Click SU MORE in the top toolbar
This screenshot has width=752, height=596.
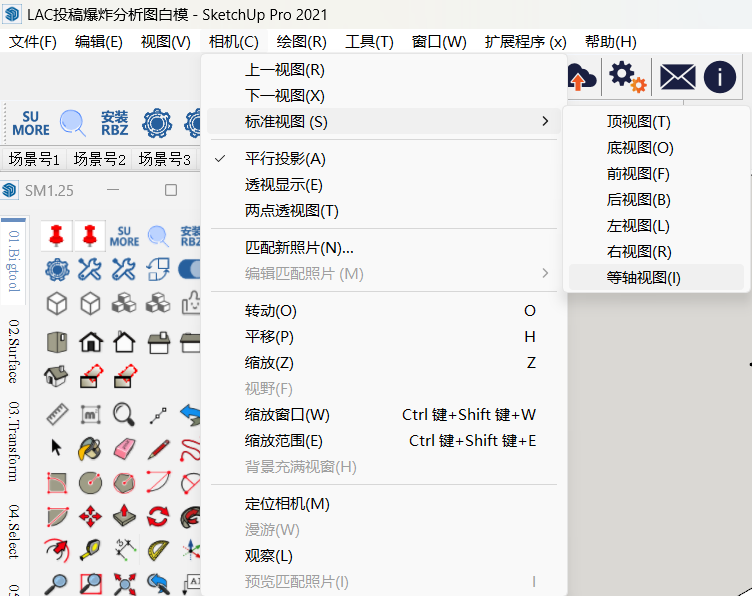(x=31, y=123)
